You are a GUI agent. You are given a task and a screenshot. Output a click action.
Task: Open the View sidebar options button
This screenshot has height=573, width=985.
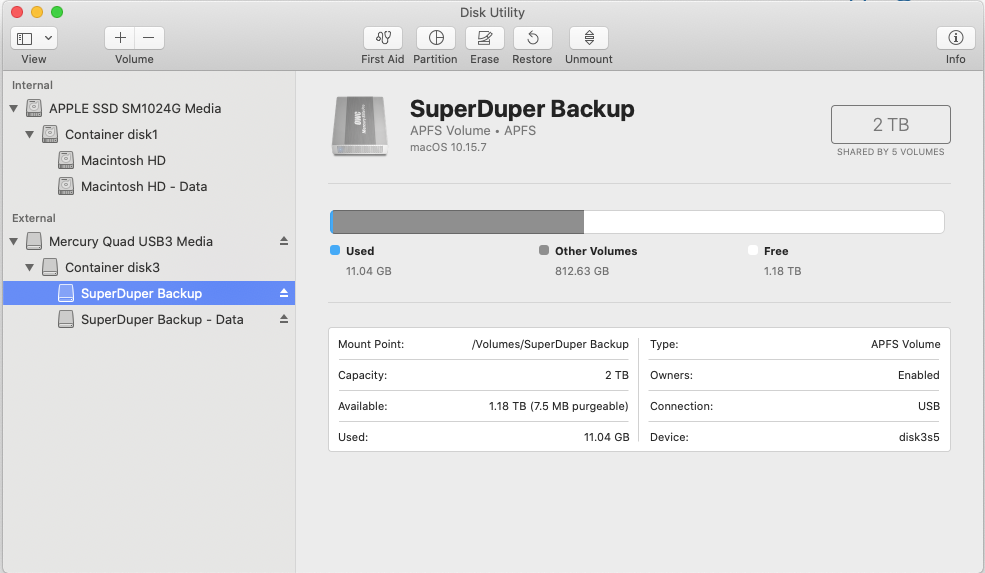point(34,38)
